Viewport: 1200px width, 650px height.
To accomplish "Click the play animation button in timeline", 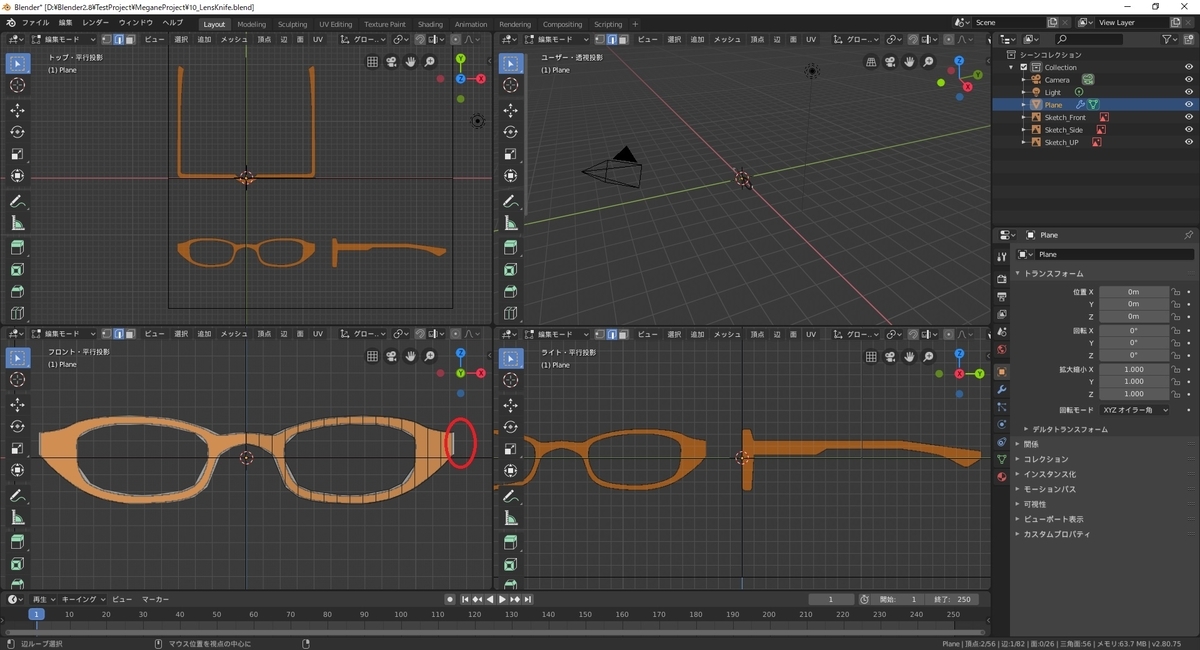I will tap(502, 599).
